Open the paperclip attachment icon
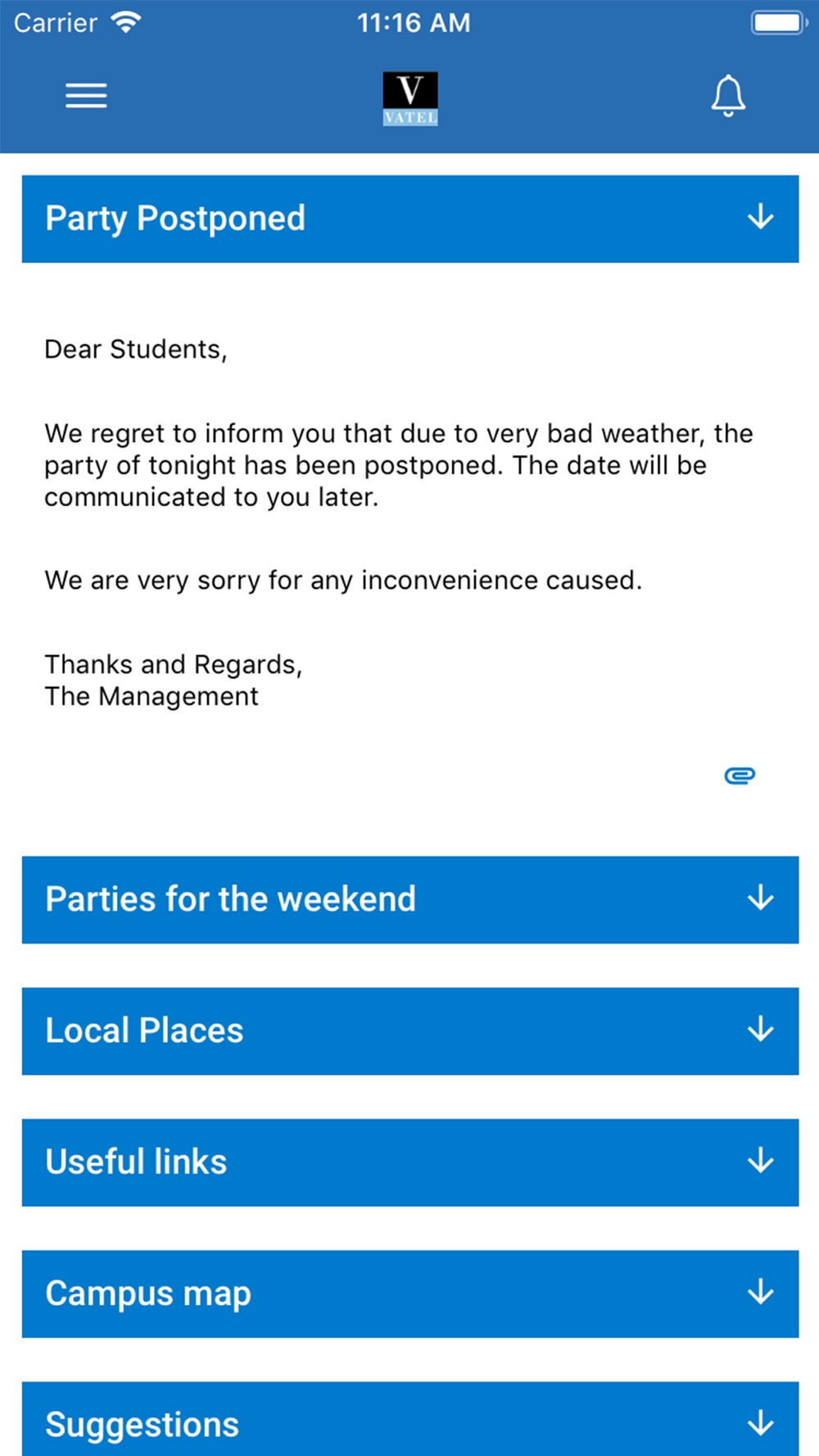819x1456 pixels. (740, 775)
